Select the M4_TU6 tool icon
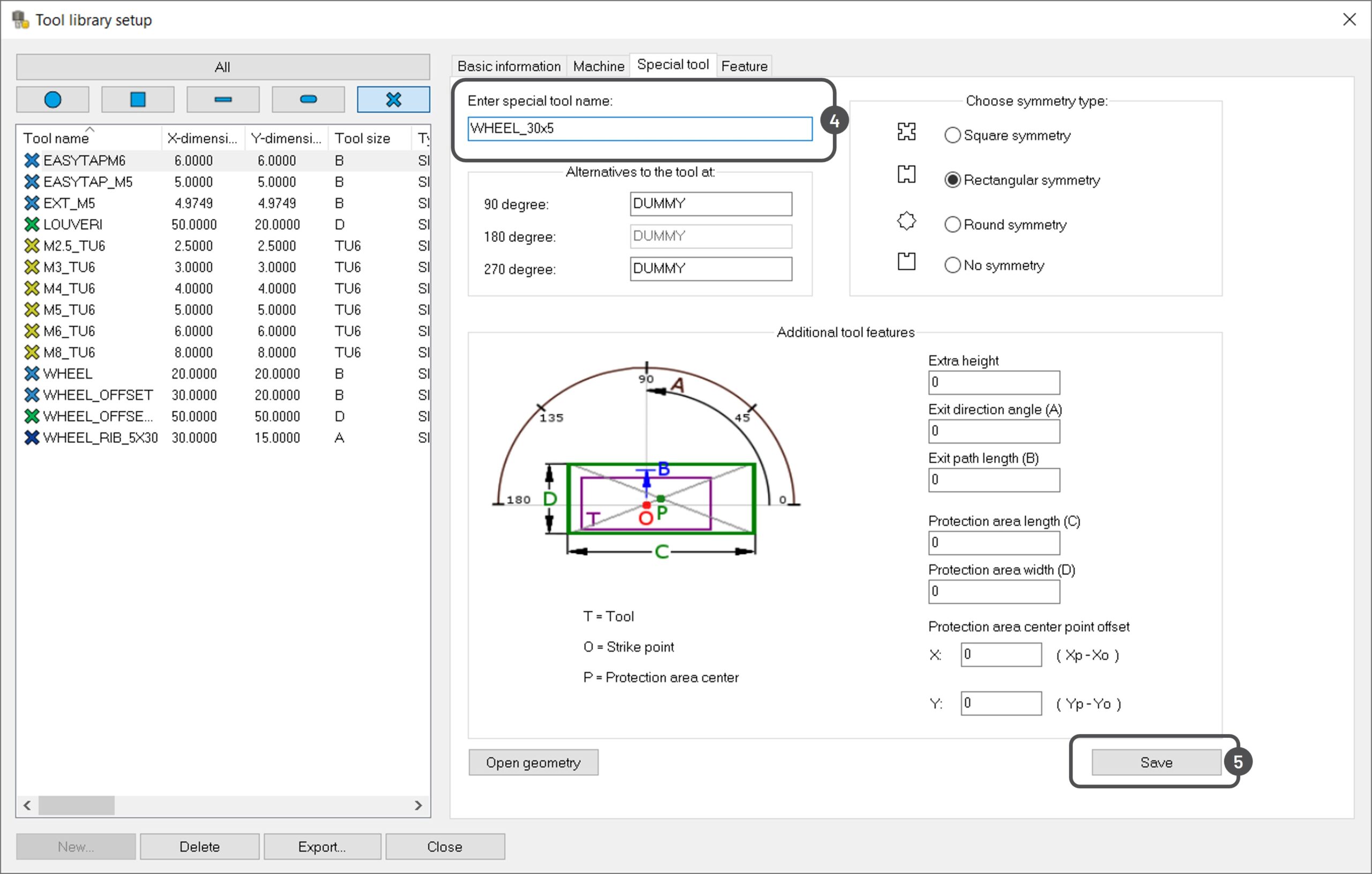Viewport: 1372px width, 874px height. [x=32, y=288]
